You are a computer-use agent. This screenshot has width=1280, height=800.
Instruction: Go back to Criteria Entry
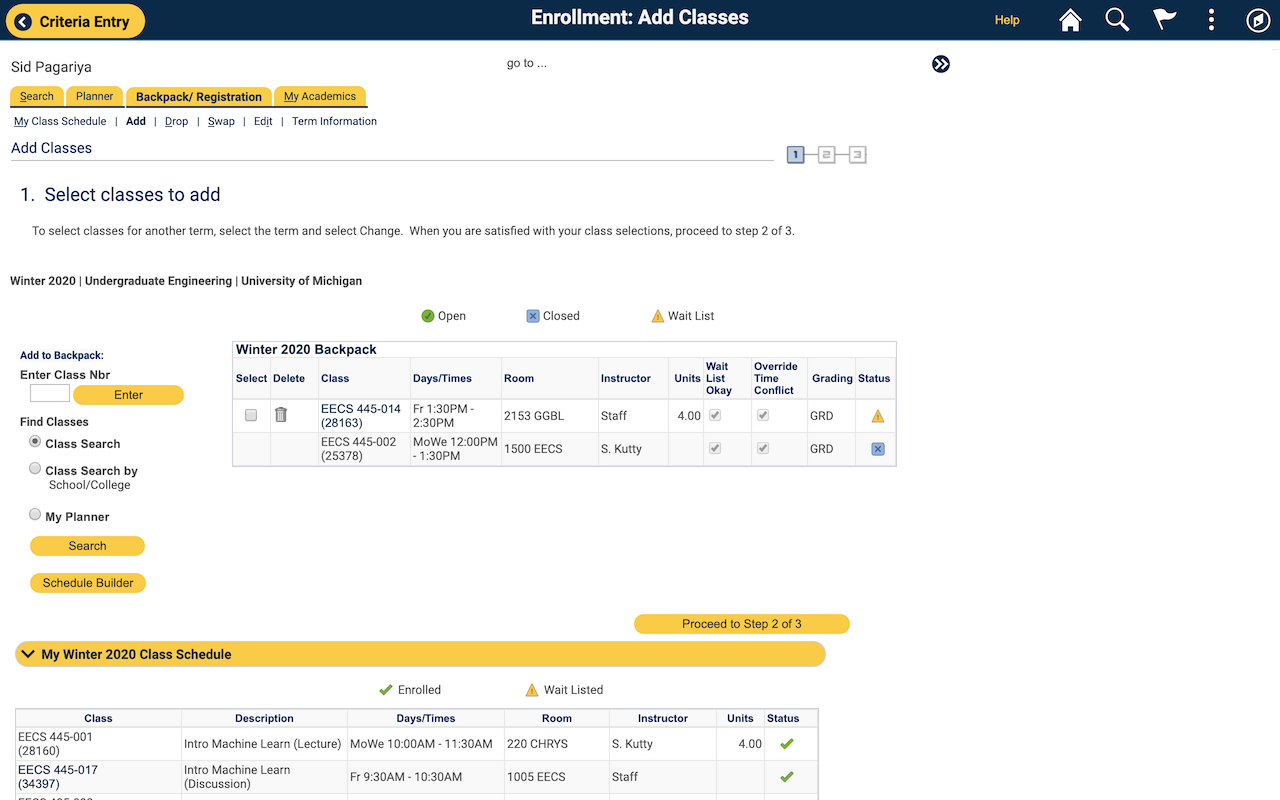pyautogui.click(x=75, y=21)
